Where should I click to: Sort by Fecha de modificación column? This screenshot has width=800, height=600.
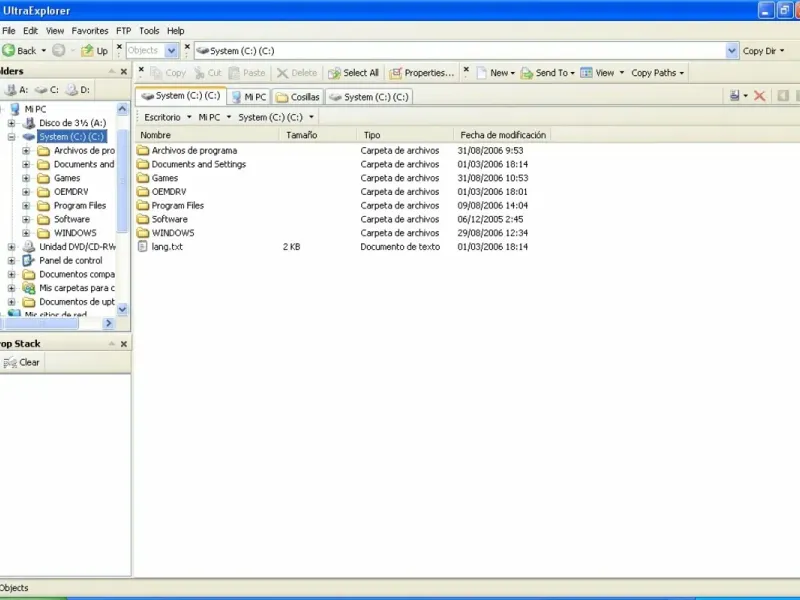[x=503, y=135]
